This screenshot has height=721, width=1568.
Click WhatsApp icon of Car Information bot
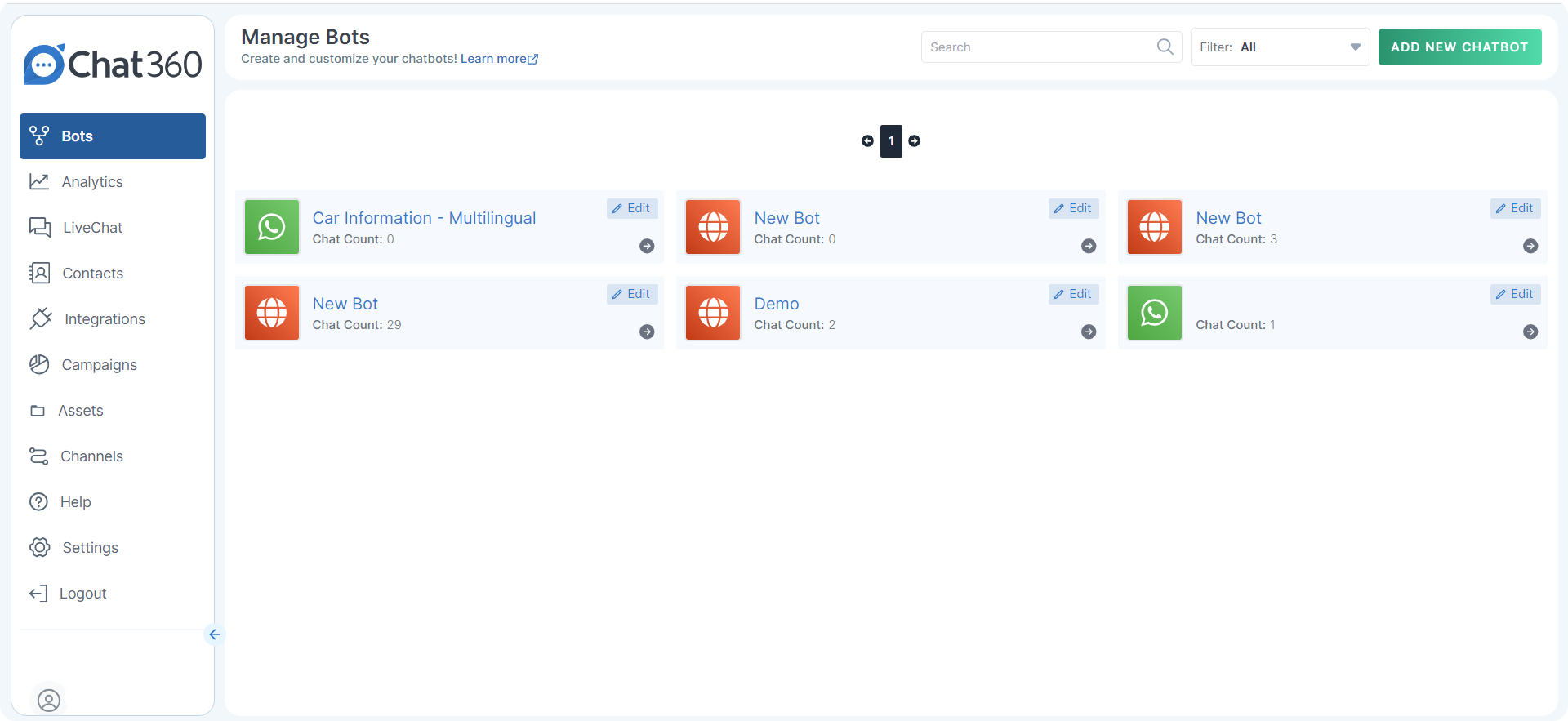(272, 227)
